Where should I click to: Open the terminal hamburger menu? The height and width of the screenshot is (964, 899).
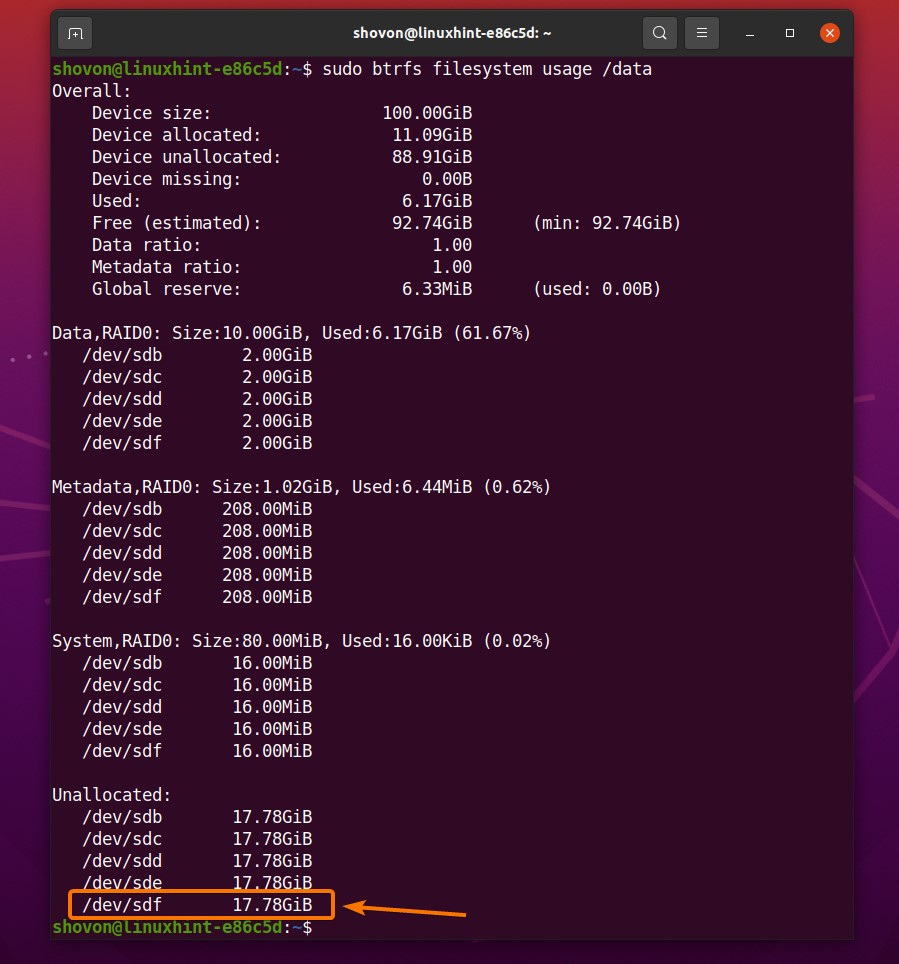click(x=705, y=33)
